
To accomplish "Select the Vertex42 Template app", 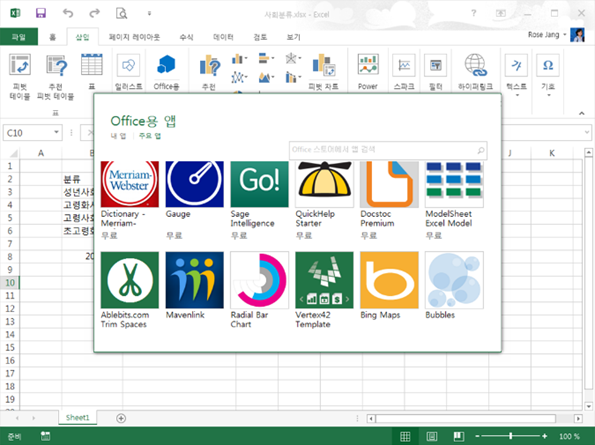I will click(x=324, y=290).
